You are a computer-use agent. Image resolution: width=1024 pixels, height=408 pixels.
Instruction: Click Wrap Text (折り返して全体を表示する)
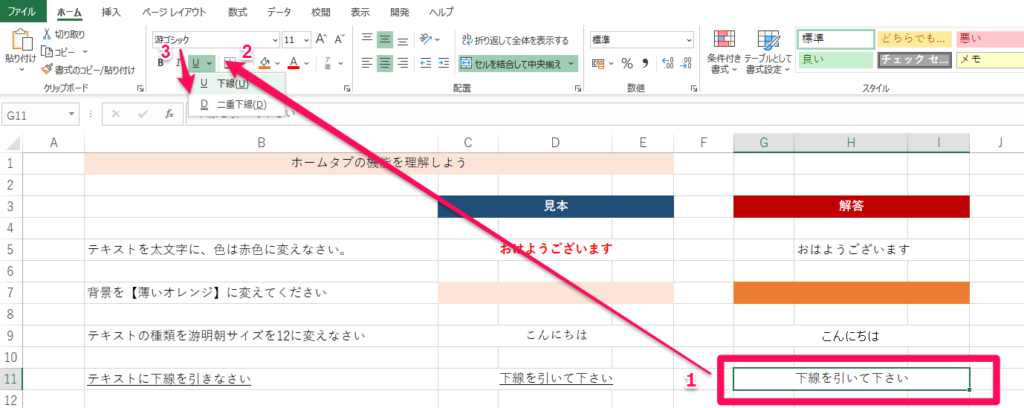click(x=515, y=40)
